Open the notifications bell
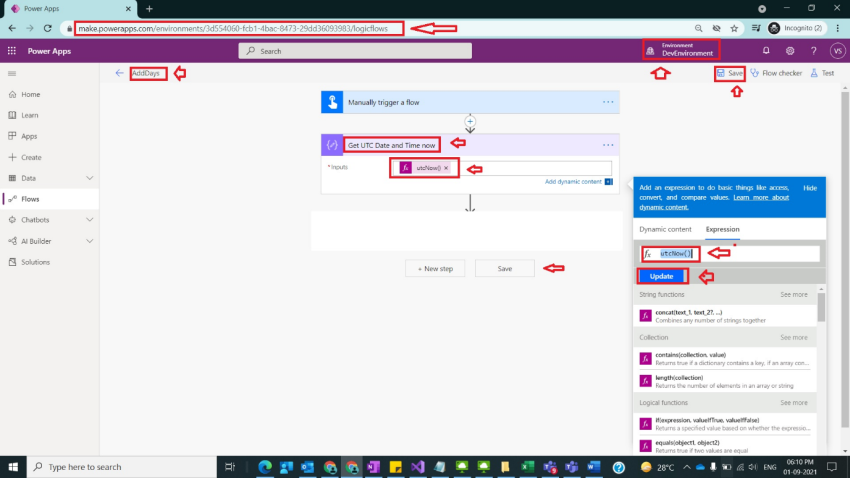 coord(766,50)
